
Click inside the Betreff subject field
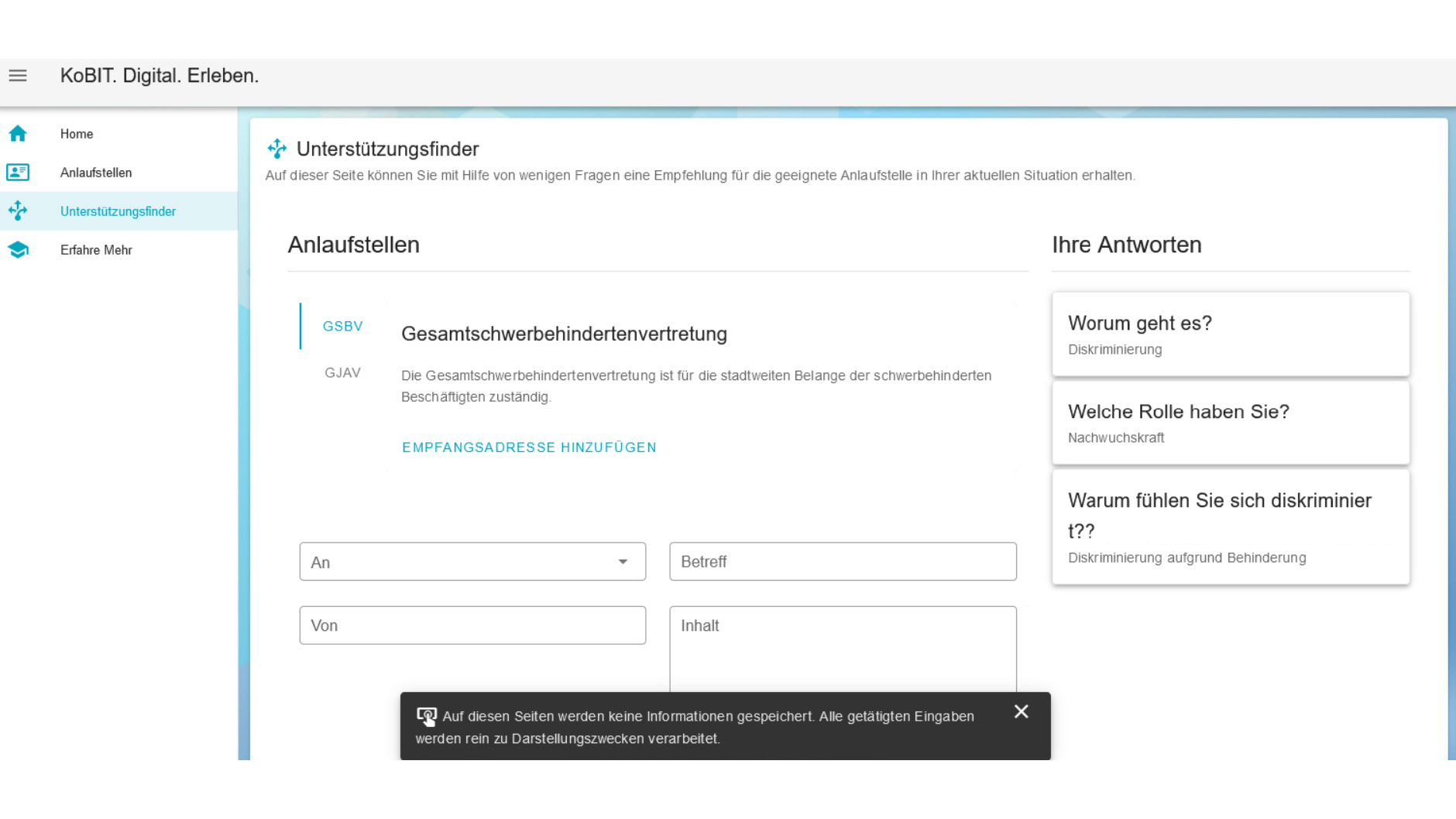tap(842, 561)
